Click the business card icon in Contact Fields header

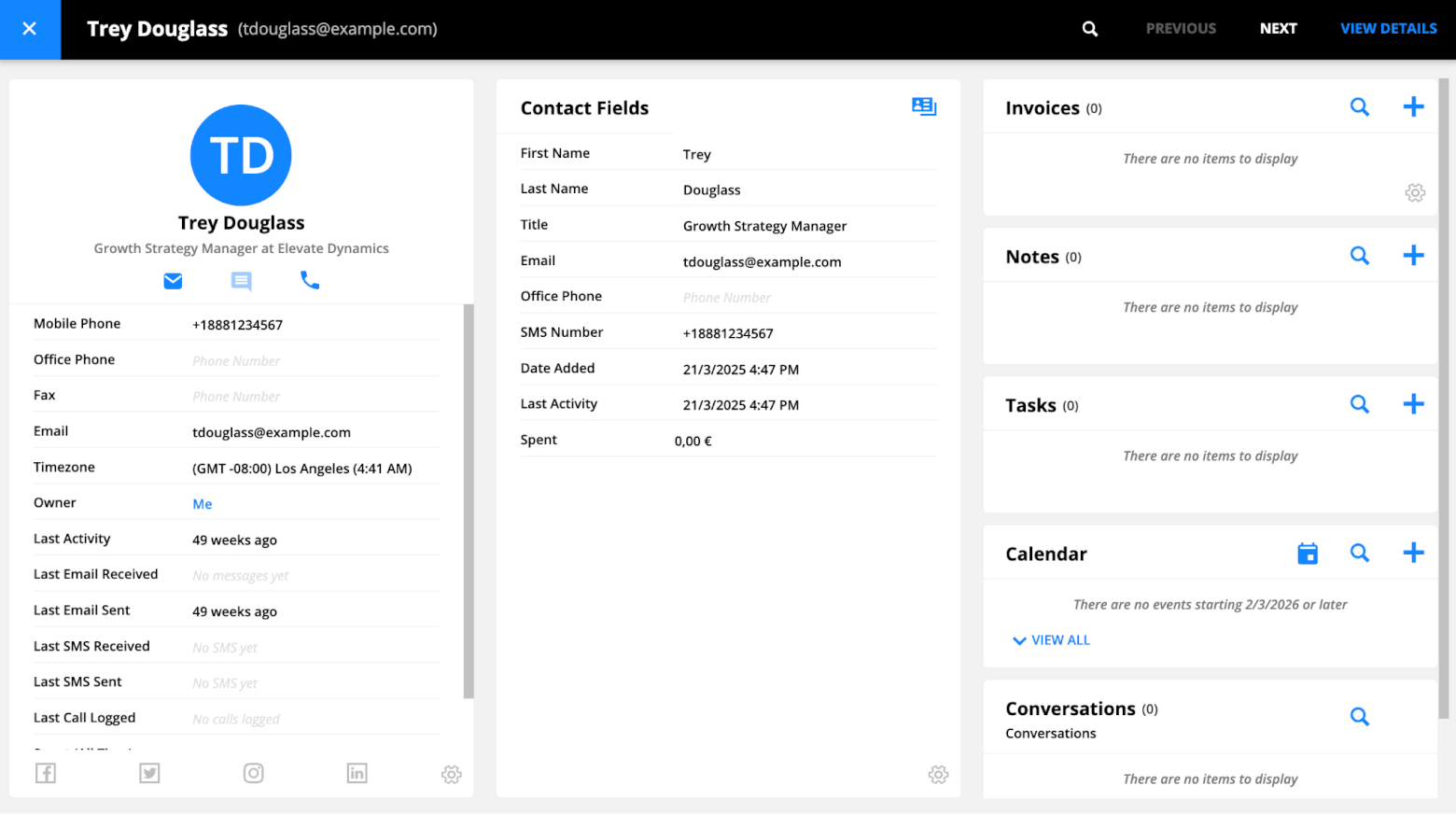923,106
